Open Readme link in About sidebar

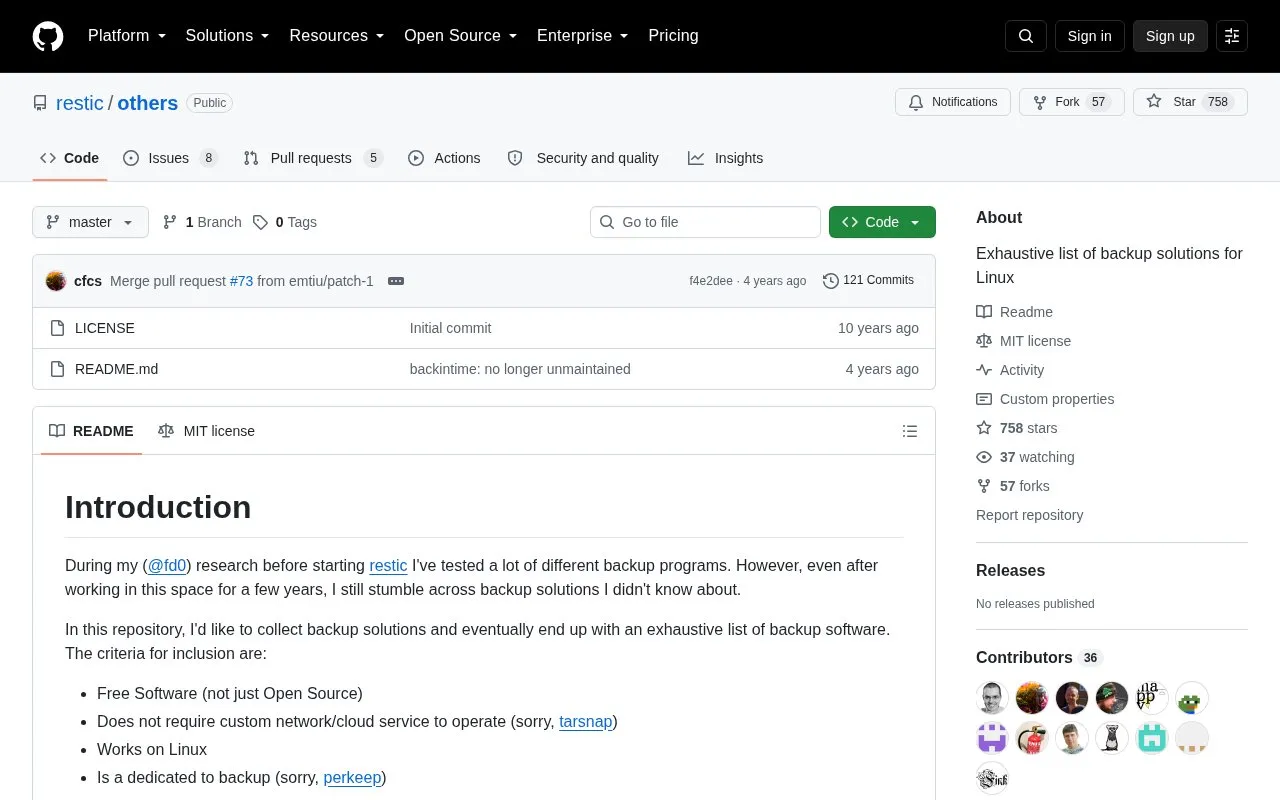(x=1014, y=312)
